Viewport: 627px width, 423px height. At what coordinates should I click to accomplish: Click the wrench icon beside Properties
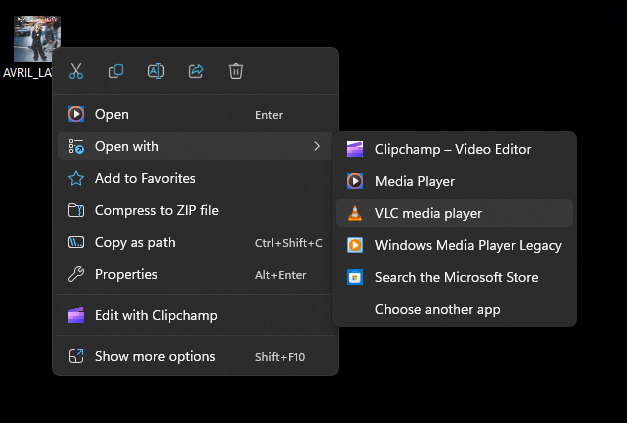pos(76,274)
